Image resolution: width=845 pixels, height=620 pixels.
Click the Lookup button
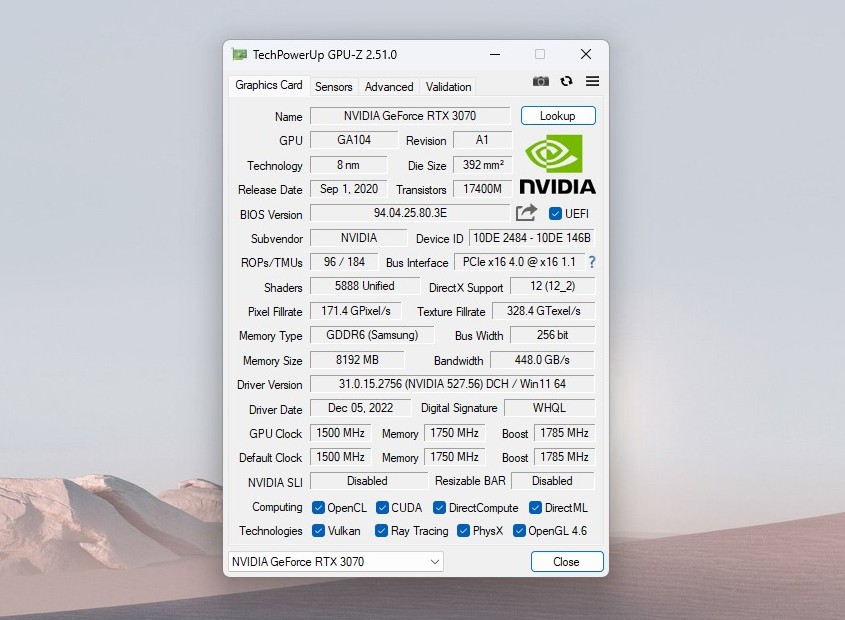point(557,116)
